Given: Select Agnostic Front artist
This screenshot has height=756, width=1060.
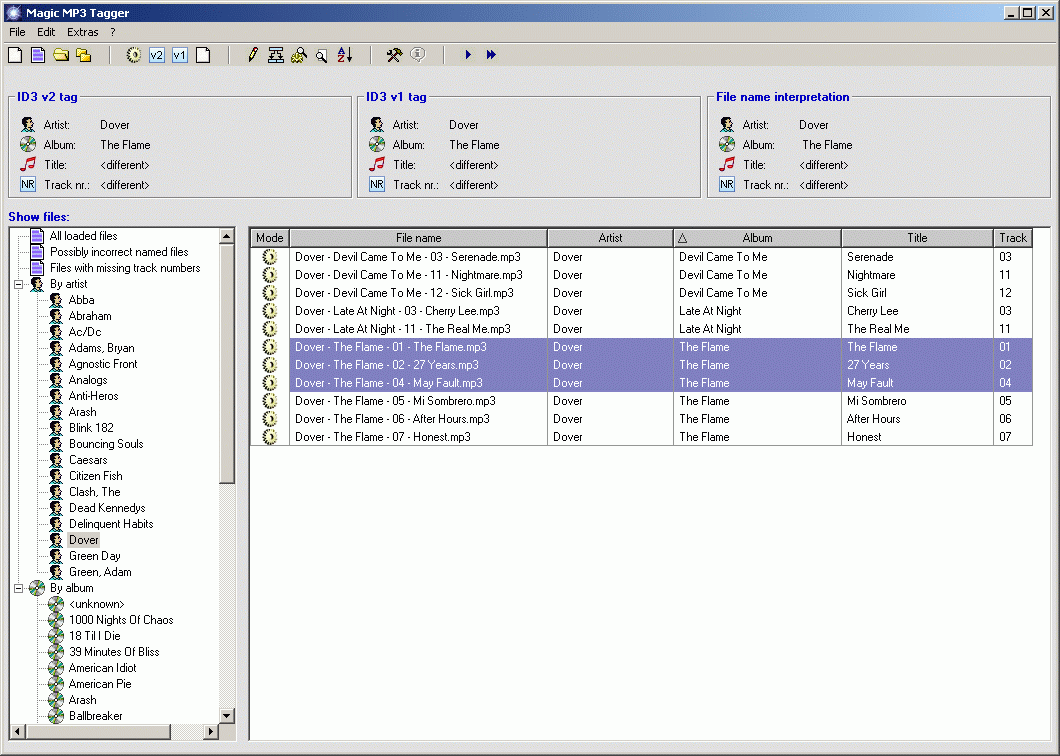Looking at the screenshot, I should coord(103,364).
